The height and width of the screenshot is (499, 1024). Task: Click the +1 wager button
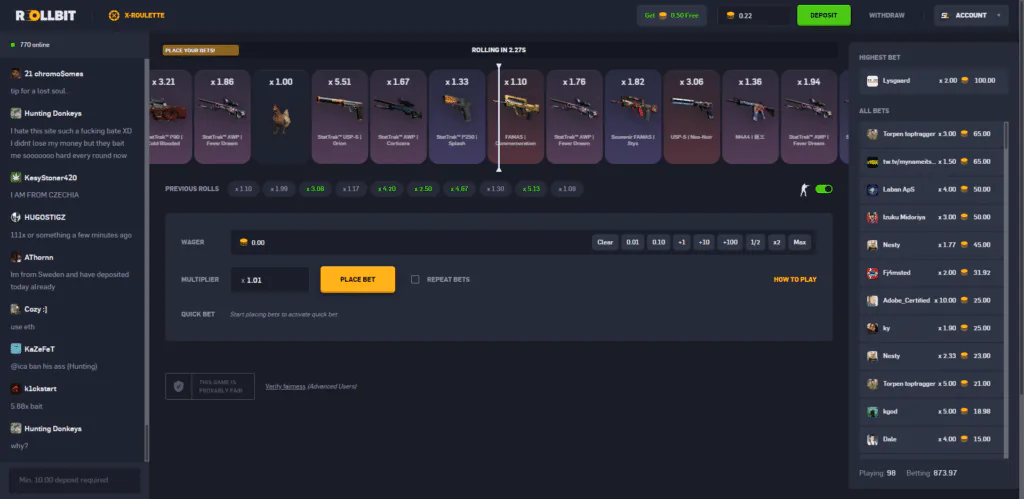(x=681, y=242)
